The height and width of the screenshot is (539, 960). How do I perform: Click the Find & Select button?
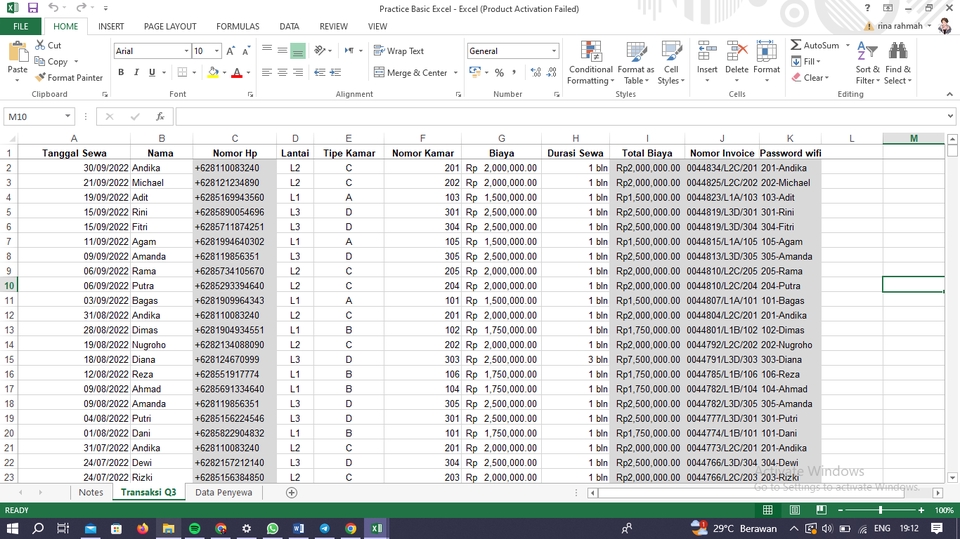pyautogui.click(x=898, y=63)
